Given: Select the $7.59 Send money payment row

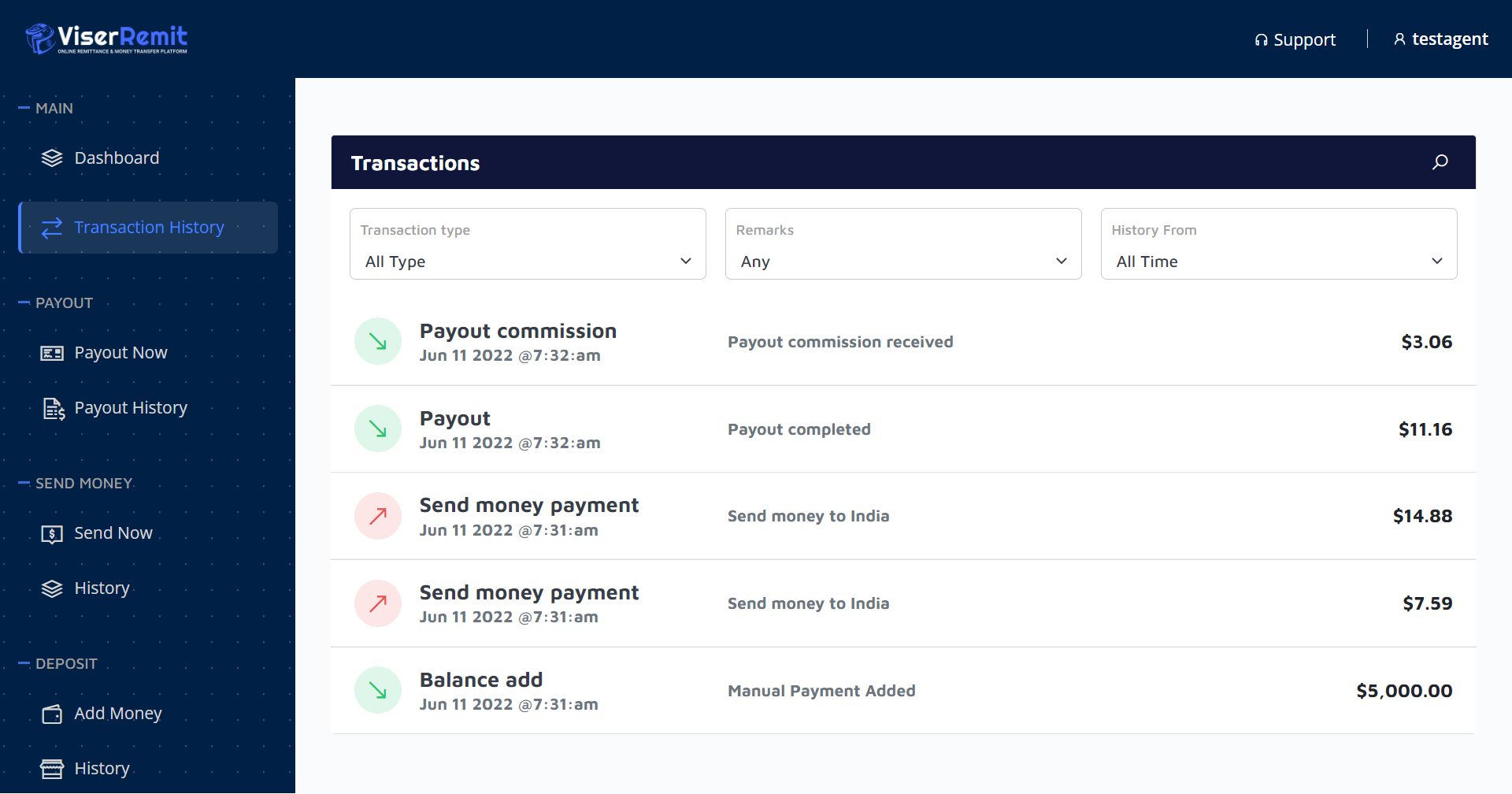Looking at the screenshot, I should pyautogui.click(x=902, y=603).
